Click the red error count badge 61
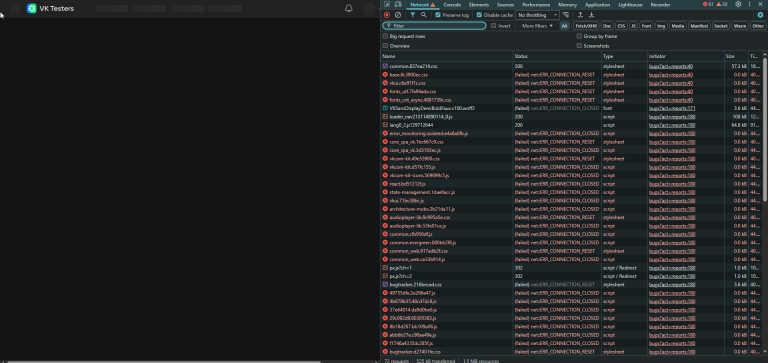This screenshot has width=768, height=363. [x=708, y=4]
